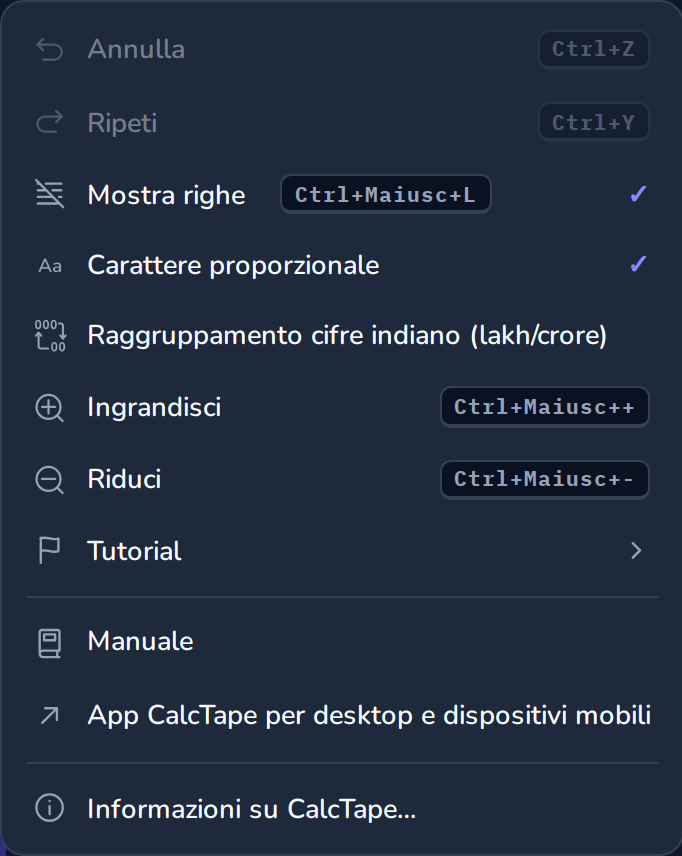Click the book icon next to Manuale
Viewport: 682px width, 856px height.
tap(49, 643)
